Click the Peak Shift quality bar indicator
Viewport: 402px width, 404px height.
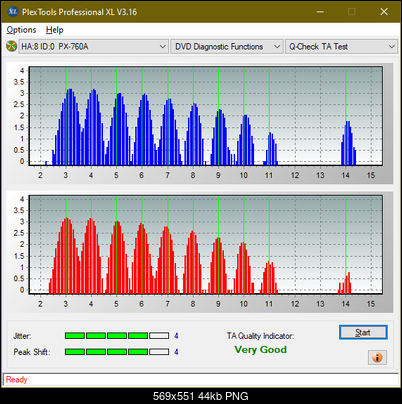coord(117,352)
